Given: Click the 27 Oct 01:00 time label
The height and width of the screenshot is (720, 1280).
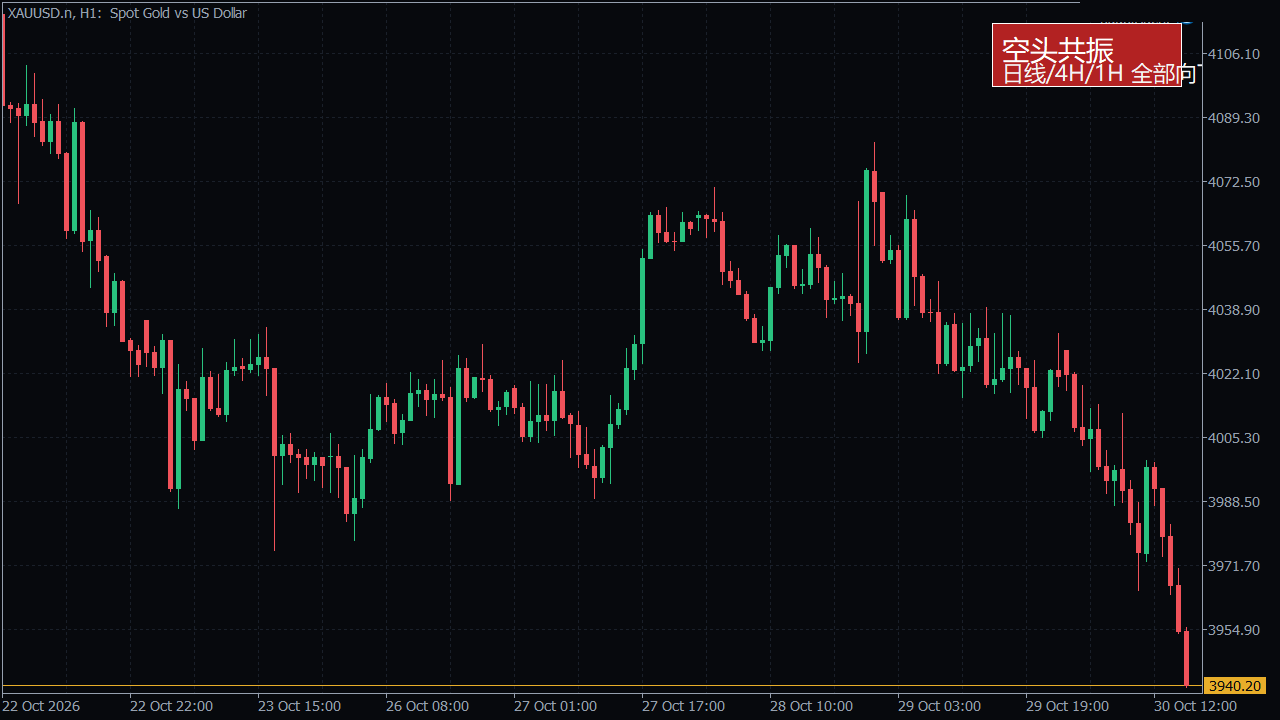Looking at the screenshot, I should [555, 706].
